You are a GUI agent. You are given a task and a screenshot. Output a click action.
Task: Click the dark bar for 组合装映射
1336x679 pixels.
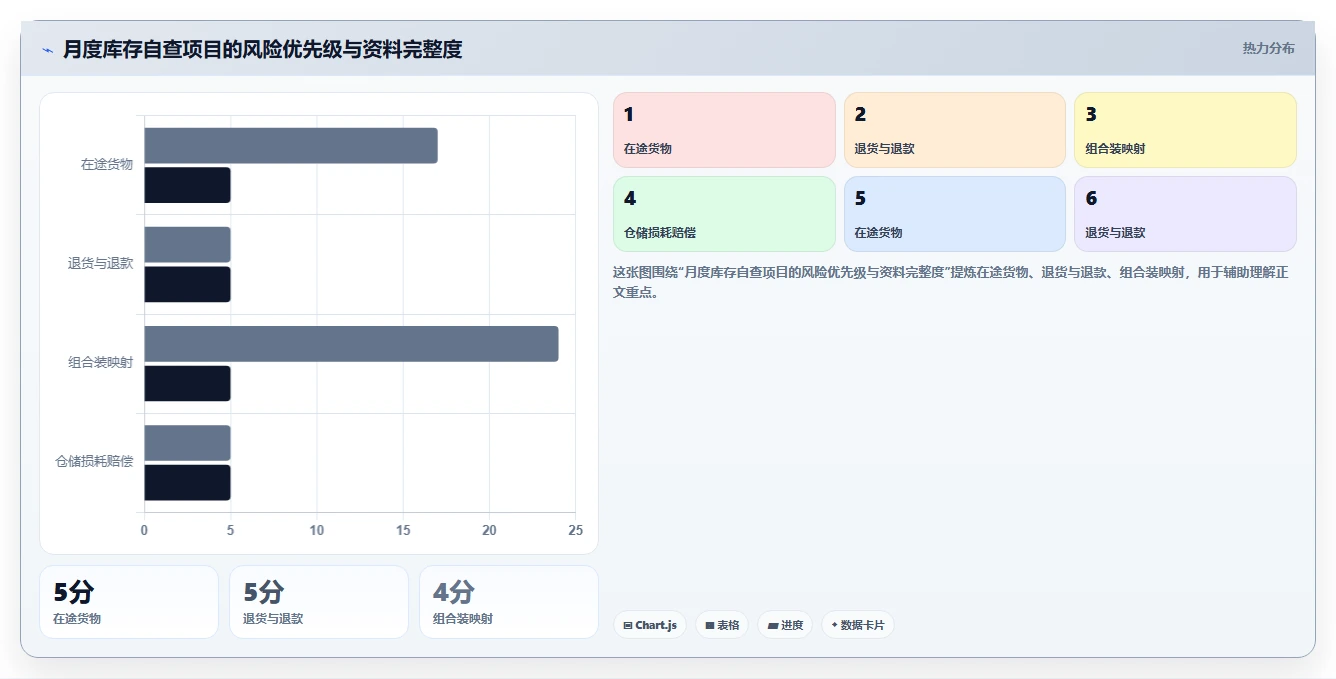coord(188,384)
